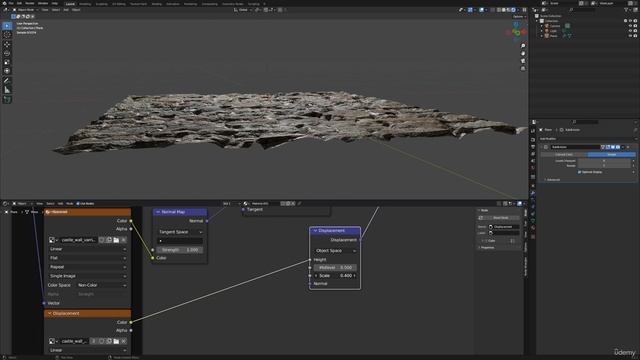Open Tangent Space dropdown on Normal Map node
640x360 pixels.
(x=180, y=232)
